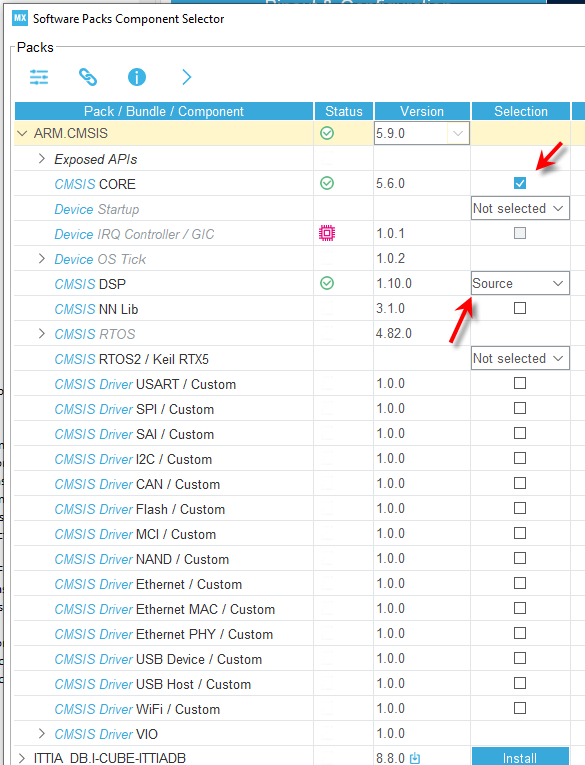Click the Status column header
585x765 pixels.
pyautogui.click(x=344, y=111)
